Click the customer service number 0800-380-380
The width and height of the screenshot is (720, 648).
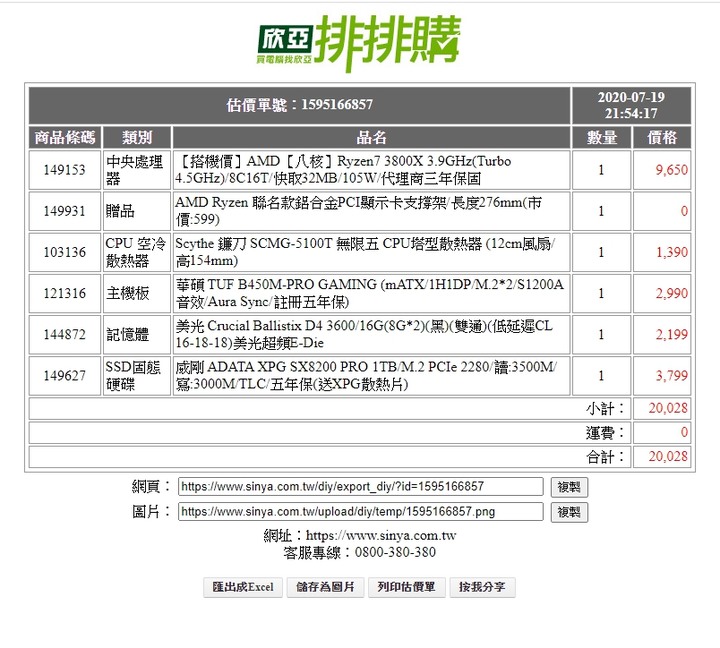pyautogui.click(x=395, y=552)
